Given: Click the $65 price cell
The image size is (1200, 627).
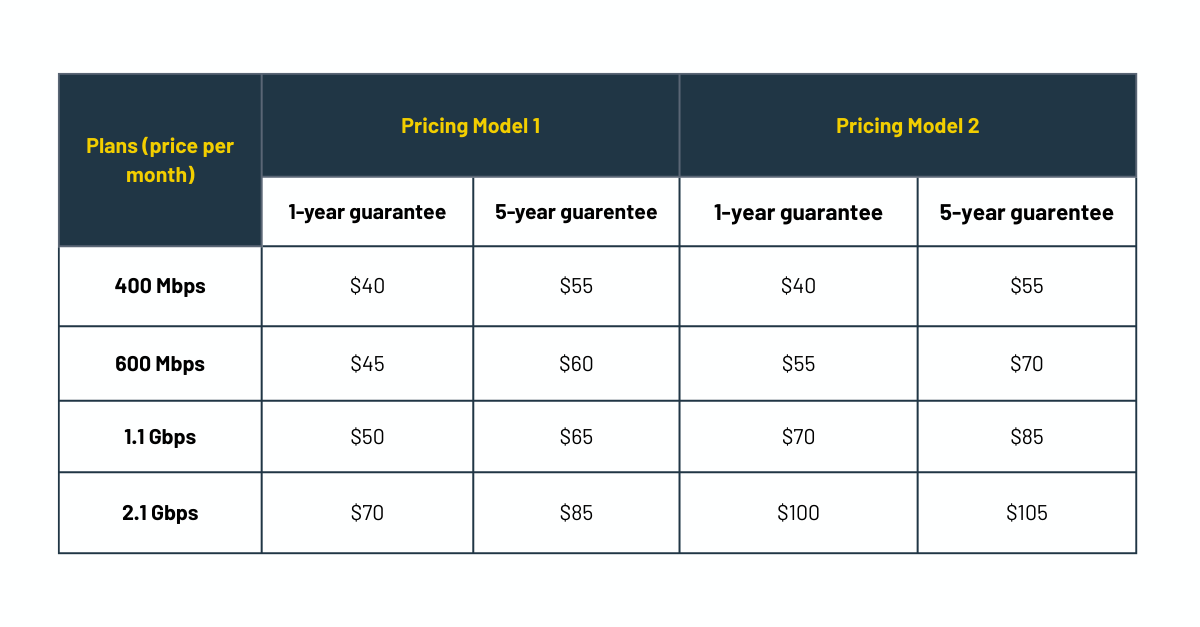Looking at the screenshot, I should click(576, 437).
